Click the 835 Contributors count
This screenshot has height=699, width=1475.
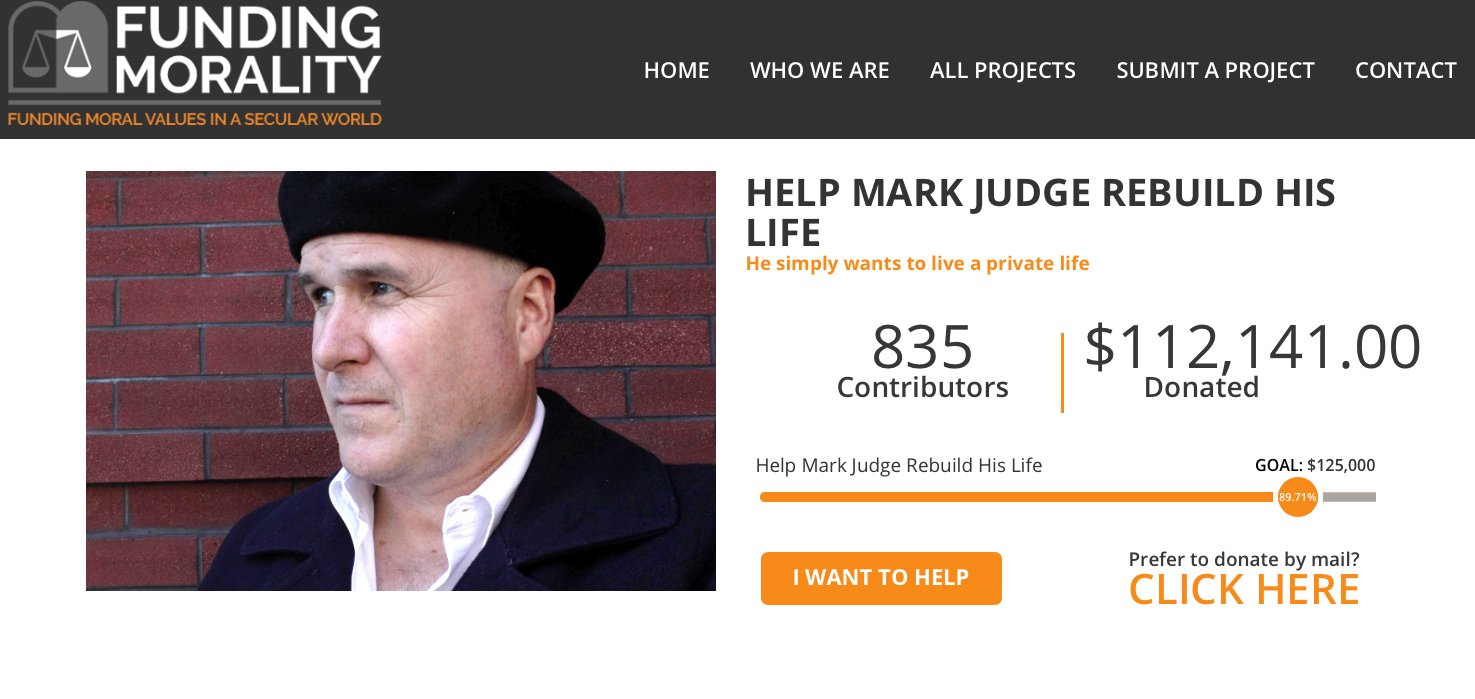coord(923,362)
